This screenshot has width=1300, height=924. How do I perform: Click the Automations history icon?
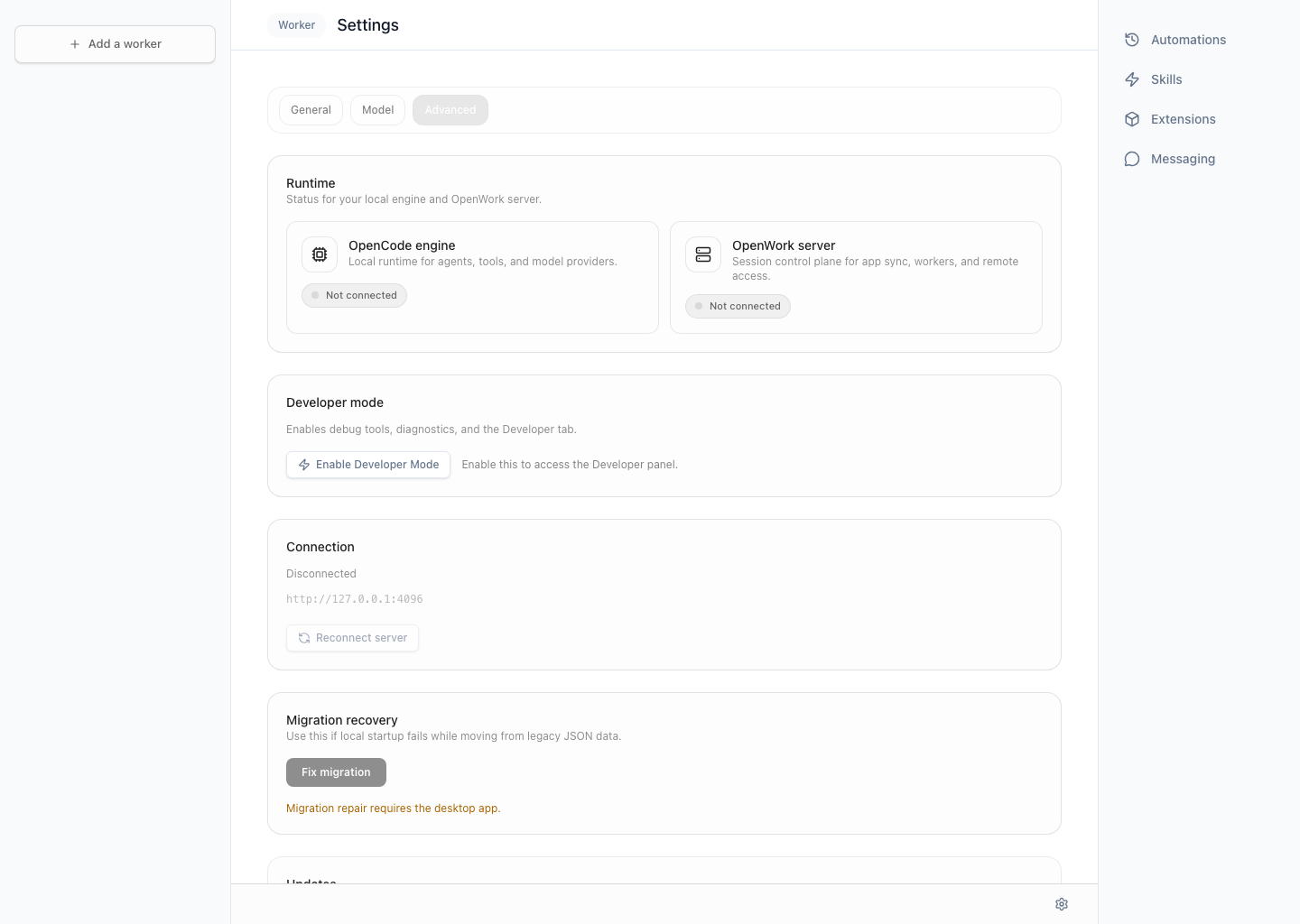[1132, 40]
